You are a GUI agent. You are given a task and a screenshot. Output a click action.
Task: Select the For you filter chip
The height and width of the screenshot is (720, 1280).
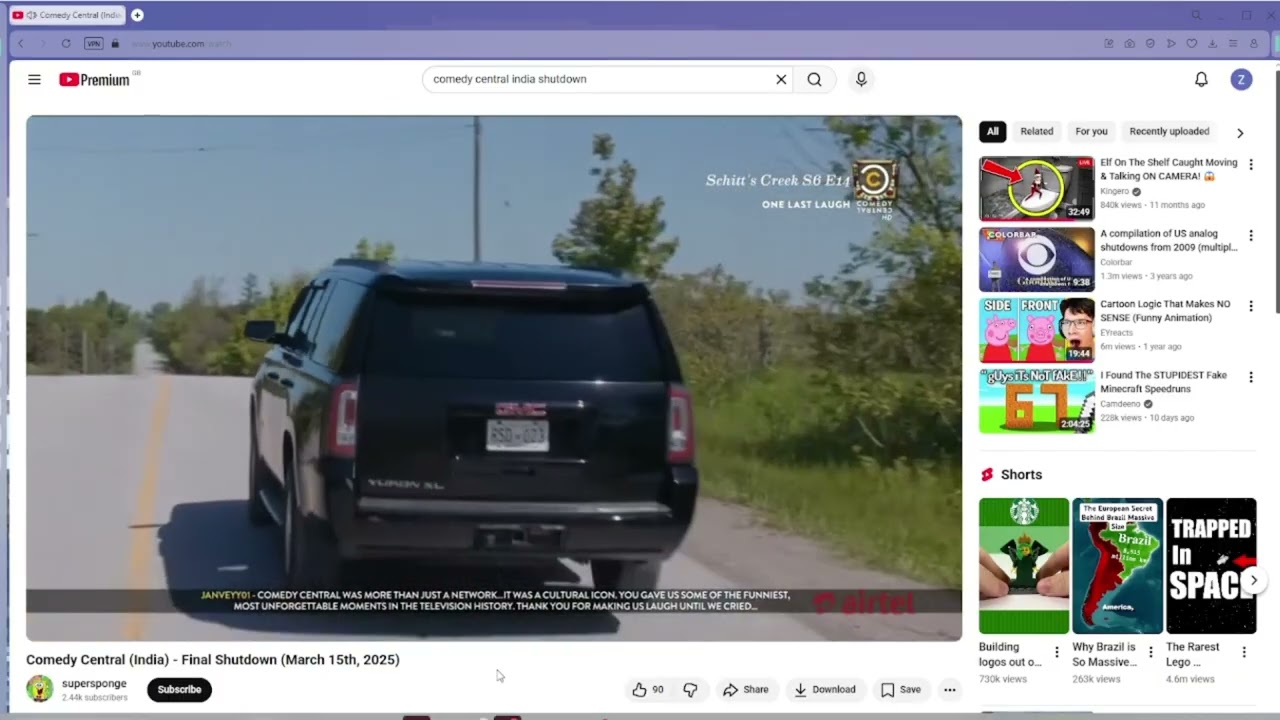click(x=1091, y=131)
